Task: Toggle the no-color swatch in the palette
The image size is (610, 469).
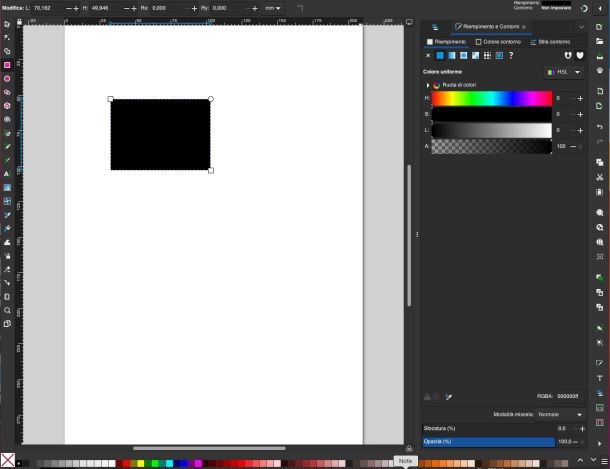Action: tap(7, 460)
